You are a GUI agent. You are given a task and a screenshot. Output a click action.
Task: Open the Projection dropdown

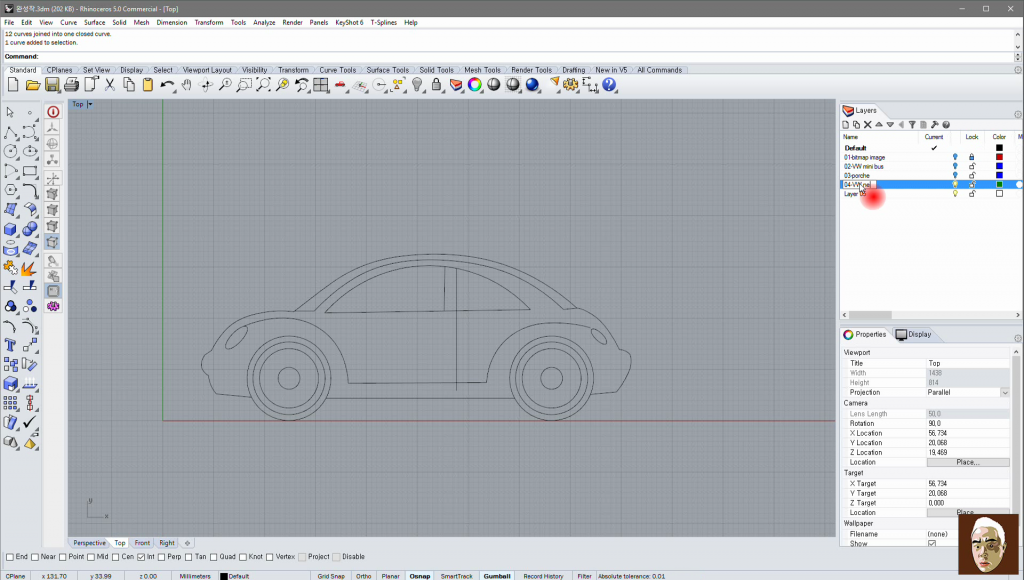[x=1004, y=393]
